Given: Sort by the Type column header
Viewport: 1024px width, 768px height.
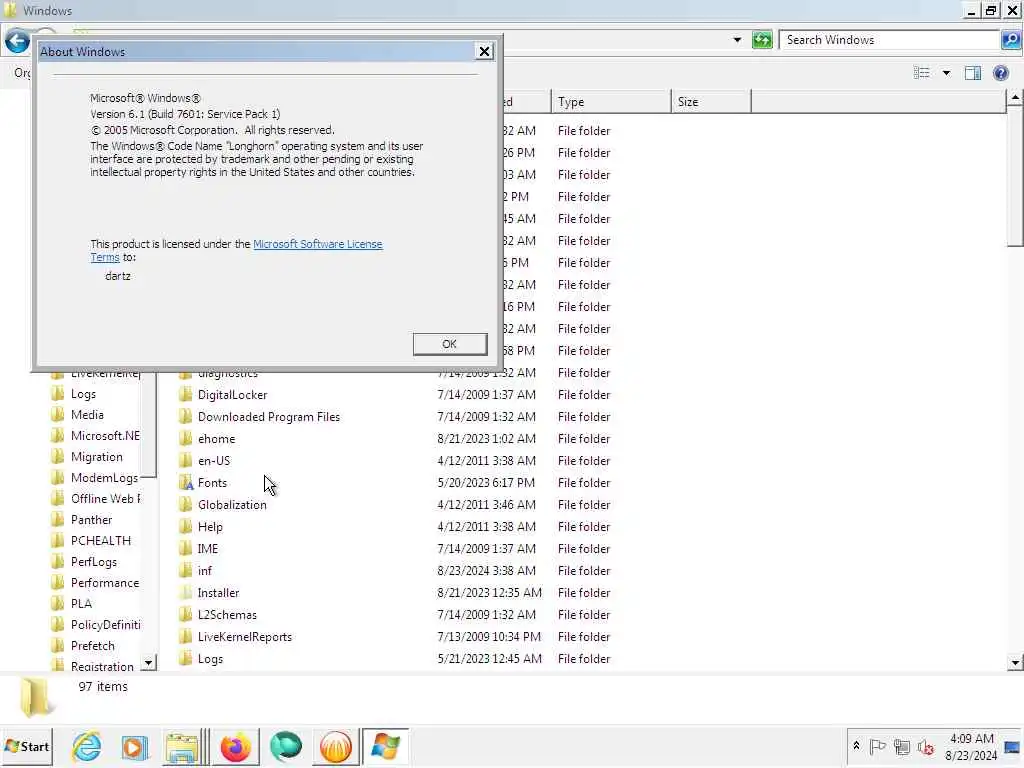Looking at the screenshot, I should click(611, 102).
